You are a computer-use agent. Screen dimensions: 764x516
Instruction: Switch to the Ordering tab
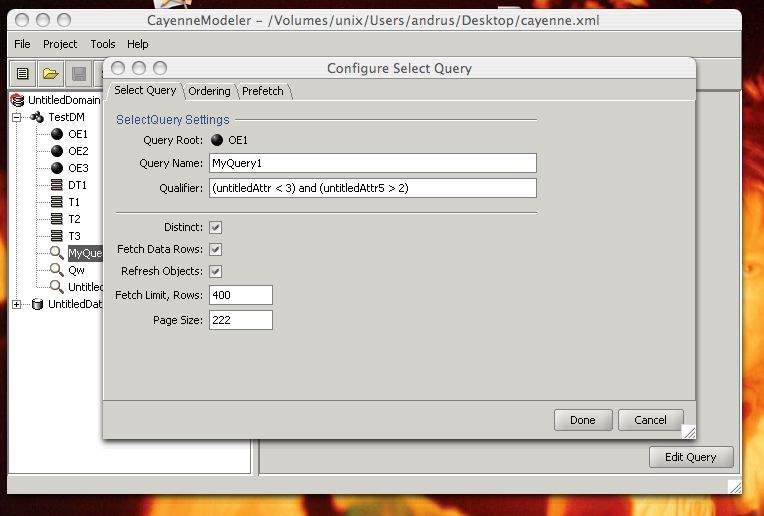(209, 91)
